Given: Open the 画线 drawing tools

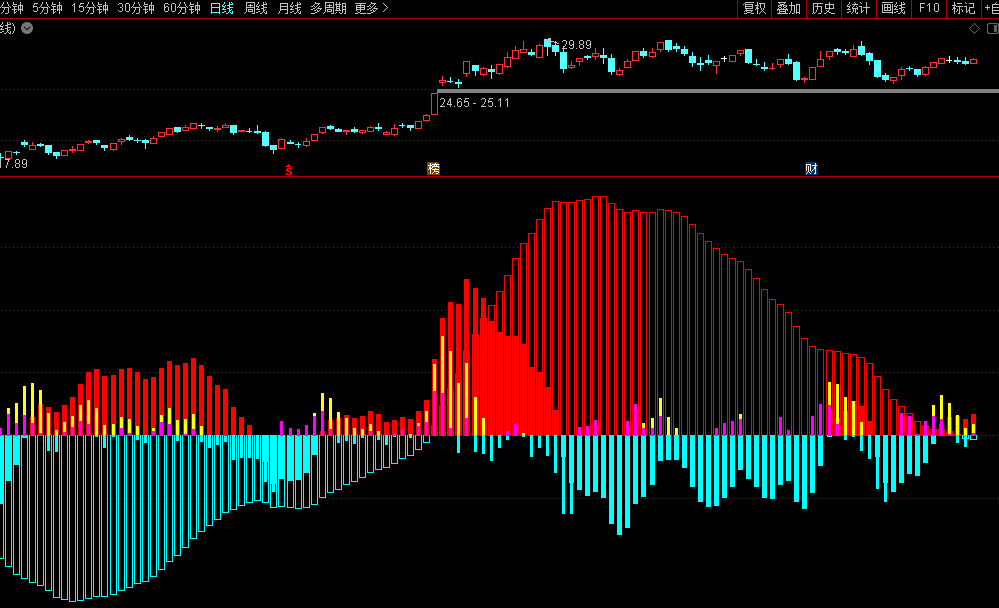Looking at the screenshot, I should pyautogui.click(x=893, y=9).
